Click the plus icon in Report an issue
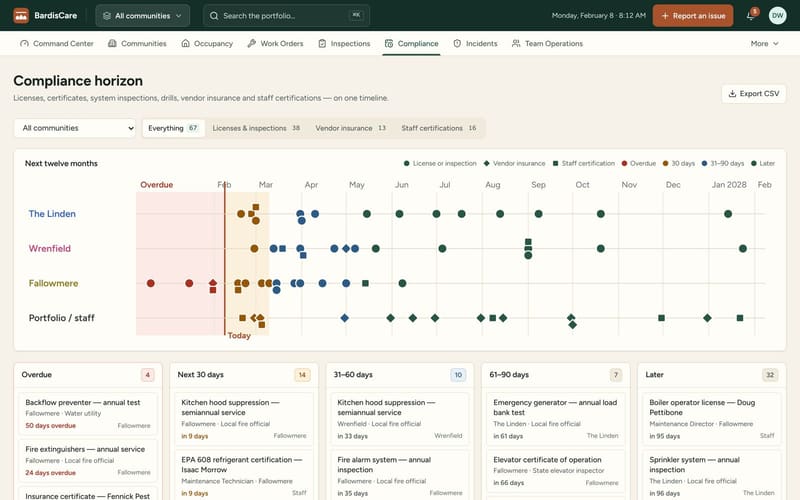 point(665,16)
